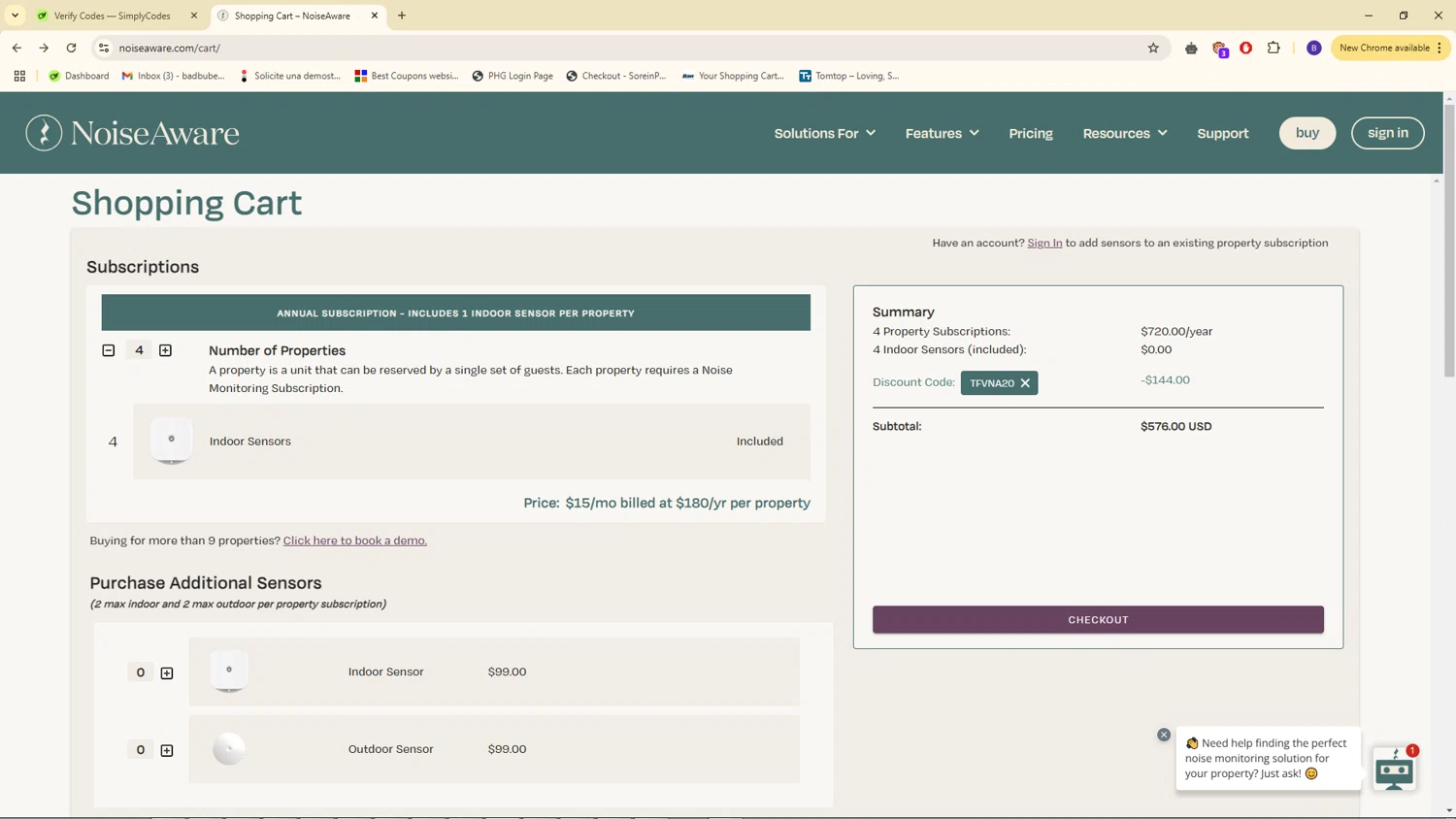Open the Checkout - SoreinP... bookmark
Image resolution: width=1456 pixels, height=819 pixels.
(616, 76)
